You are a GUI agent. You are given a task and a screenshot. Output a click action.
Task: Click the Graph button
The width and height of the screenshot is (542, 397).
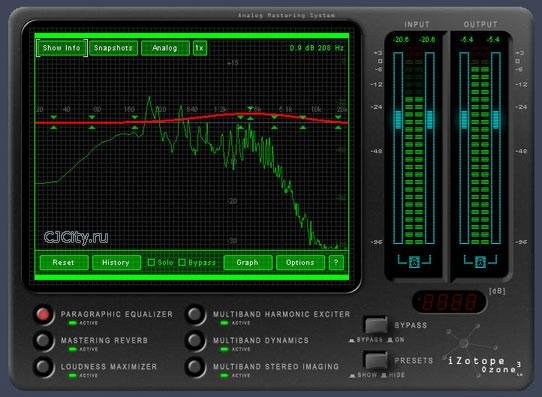pos(248,262)
